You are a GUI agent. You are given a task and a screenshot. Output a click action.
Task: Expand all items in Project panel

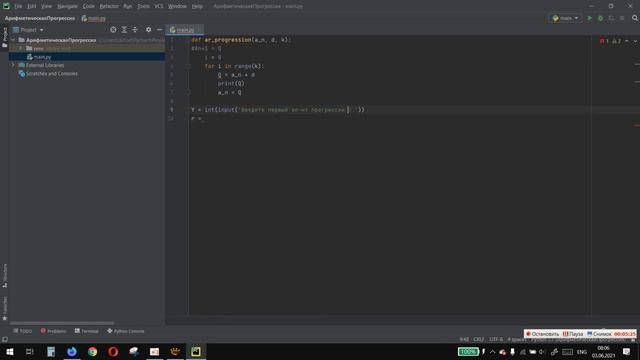tap(124, 30)
